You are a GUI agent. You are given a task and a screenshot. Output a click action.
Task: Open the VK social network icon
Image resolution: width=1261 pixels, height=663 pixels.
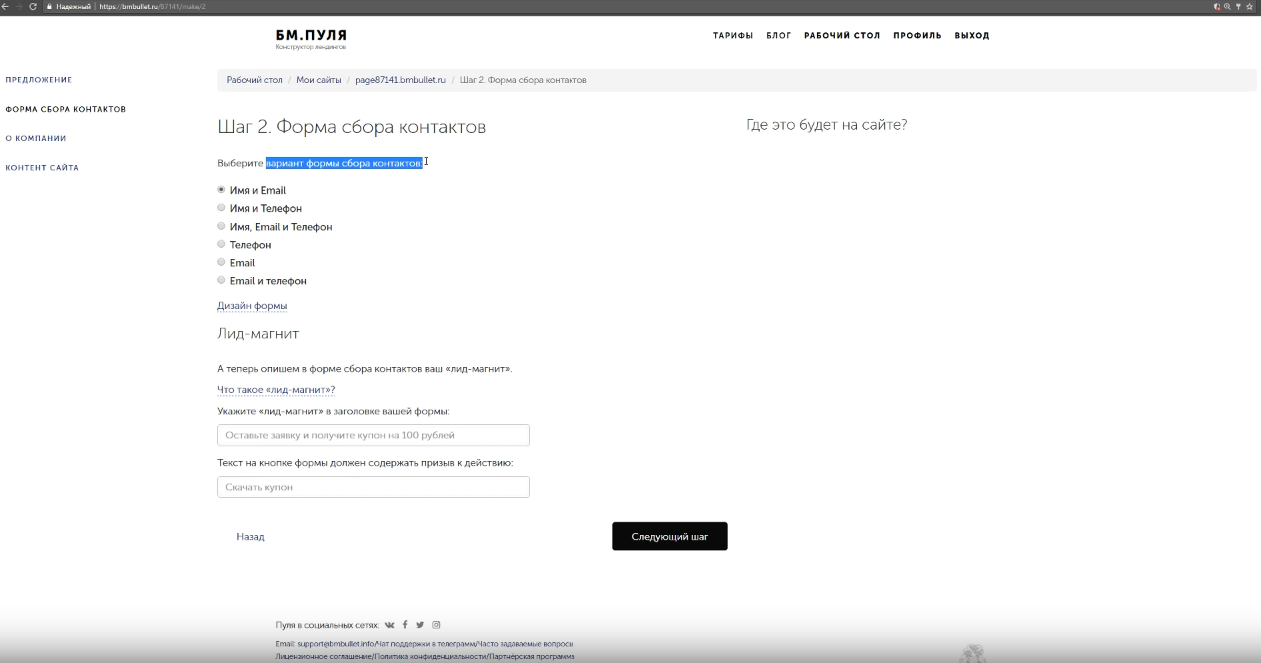pyautogui.click(x=389, y=625)
